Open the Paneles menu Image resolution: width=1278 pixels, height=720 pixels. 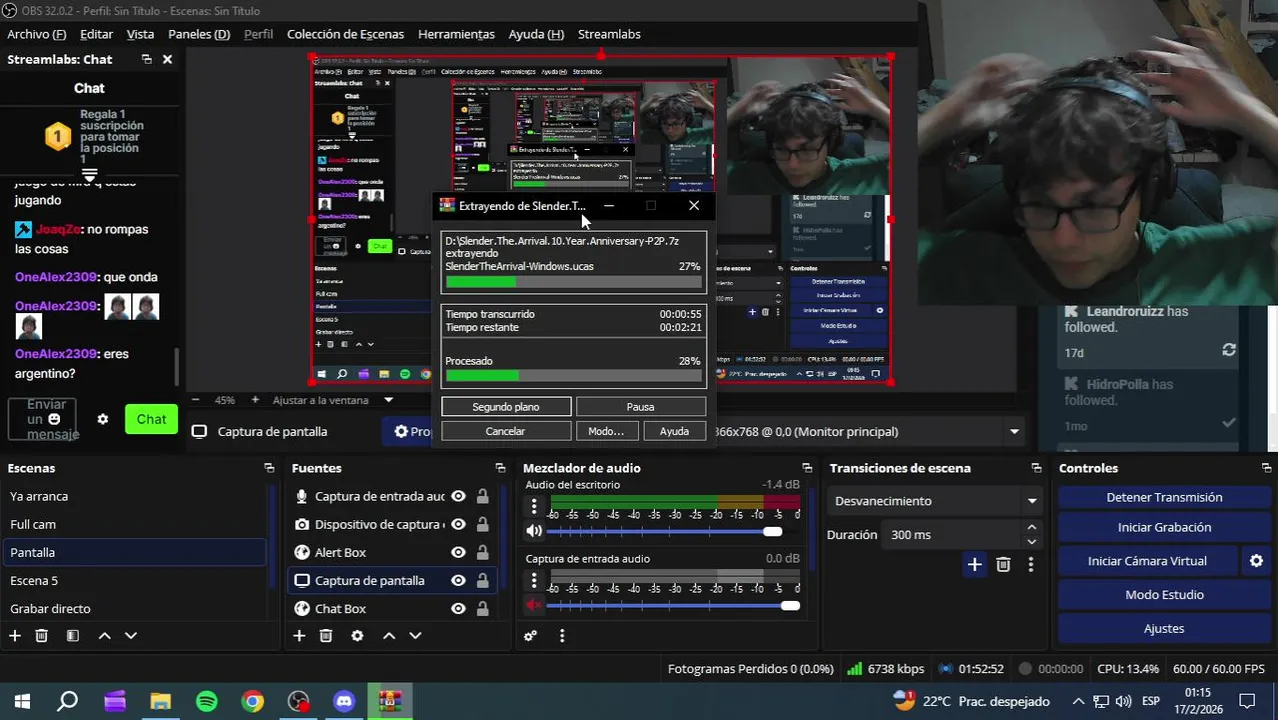199,34
